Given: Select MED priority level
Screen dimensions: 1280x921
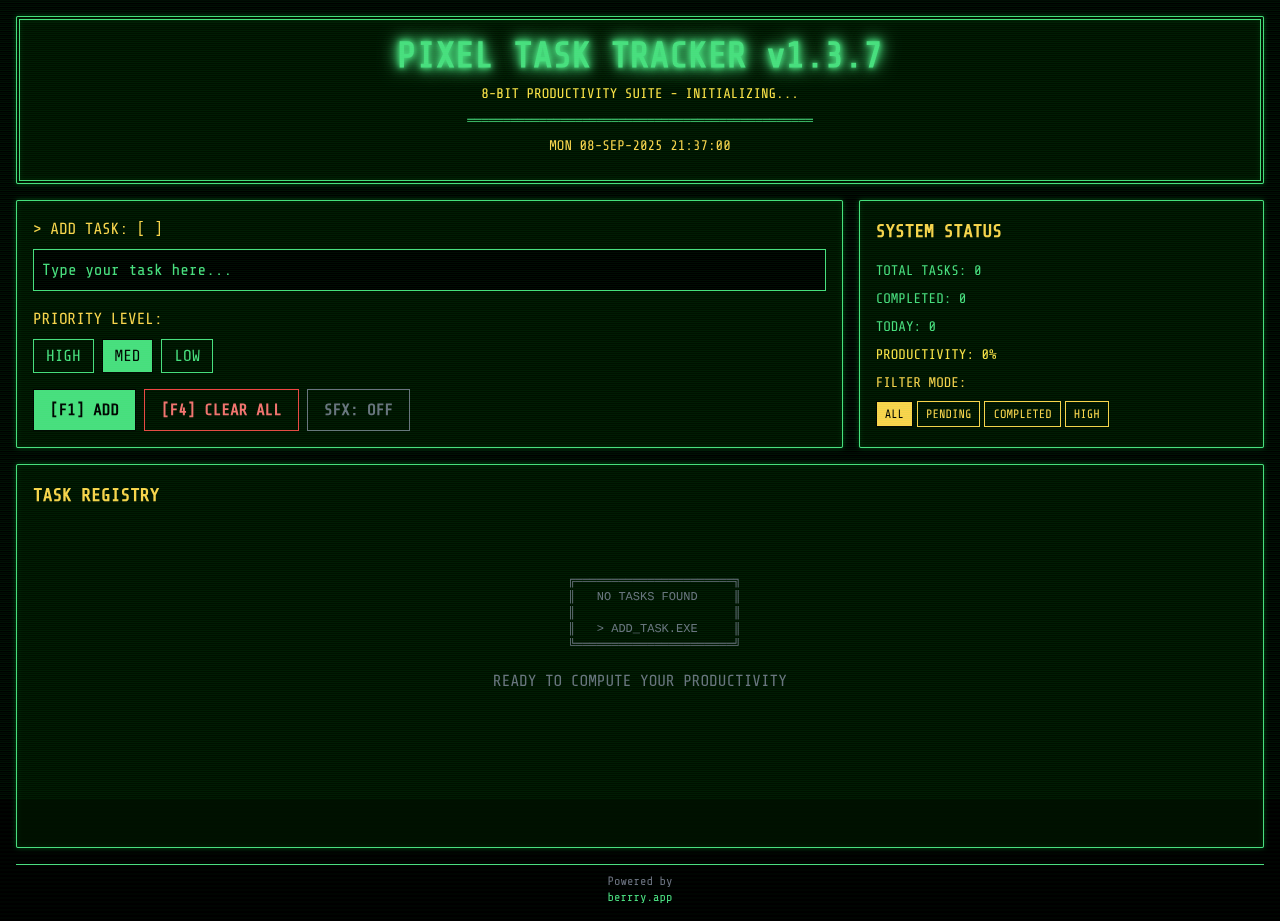Looking at the screenshot, I should pyautogui.click(x=127, y=355).
